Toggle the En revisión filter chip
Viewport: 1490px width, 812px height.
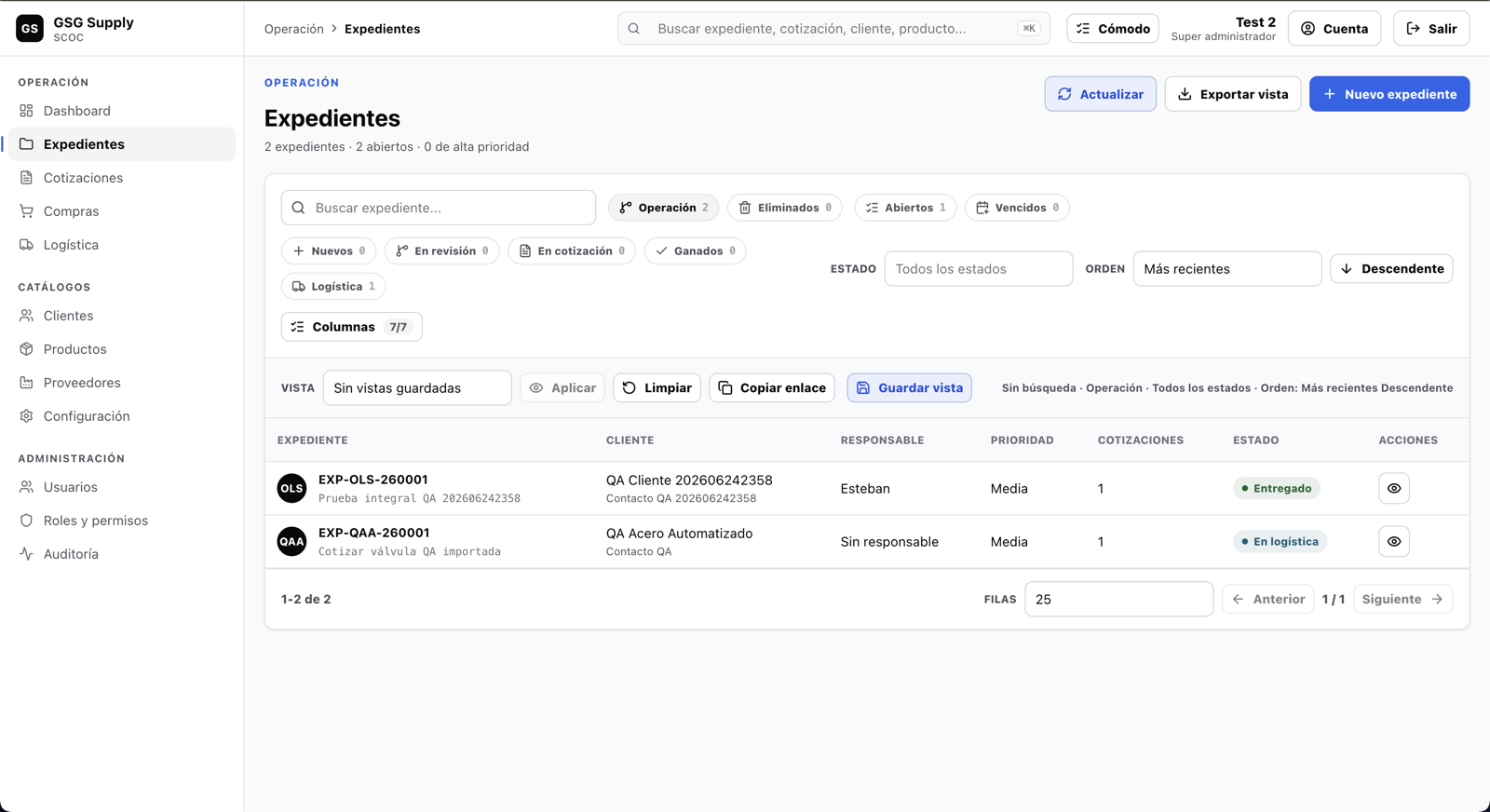pos(442,250)
